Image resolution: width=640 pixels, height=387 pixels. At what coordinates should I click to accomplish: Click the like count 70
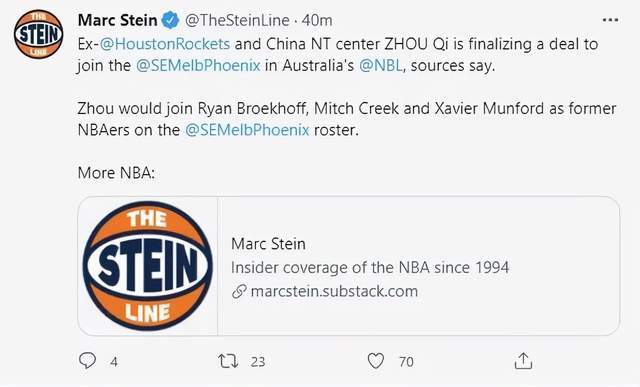click(406, 362)
